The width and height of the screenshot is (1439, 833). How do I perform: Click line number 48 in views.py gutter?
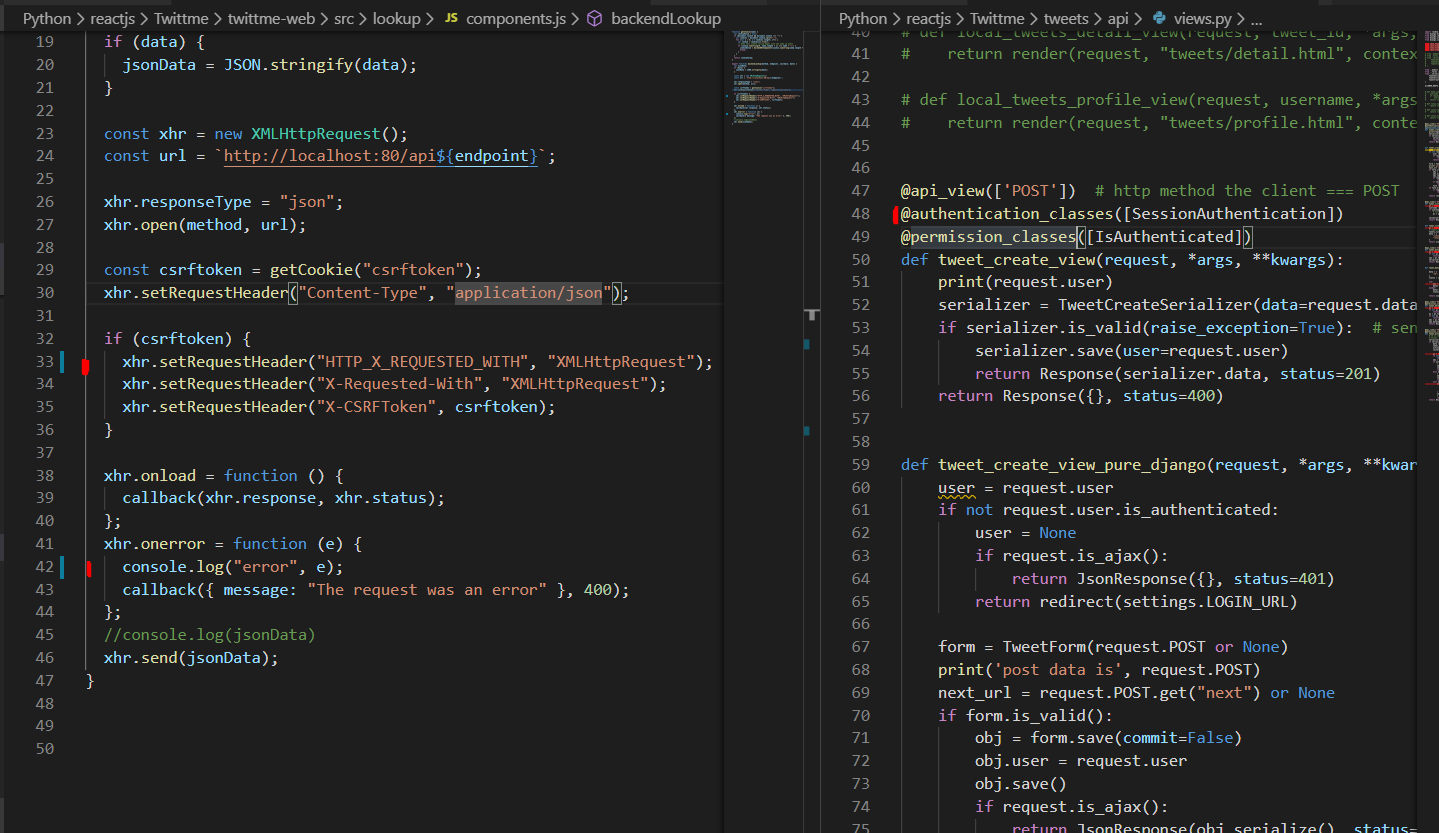(x=861, y=213)
